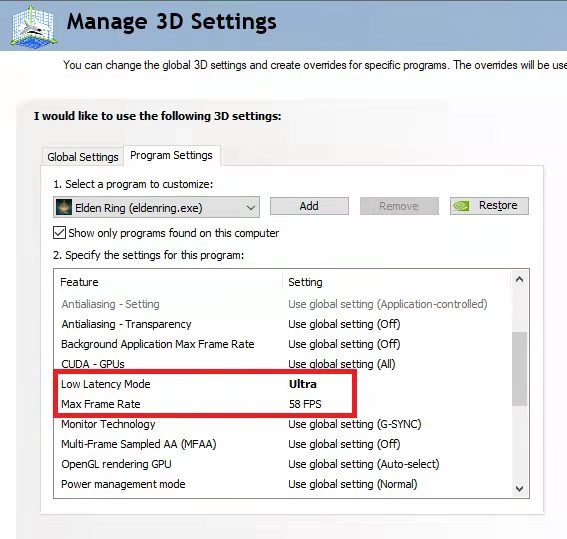Click the Restore button

tap(489, 206)
